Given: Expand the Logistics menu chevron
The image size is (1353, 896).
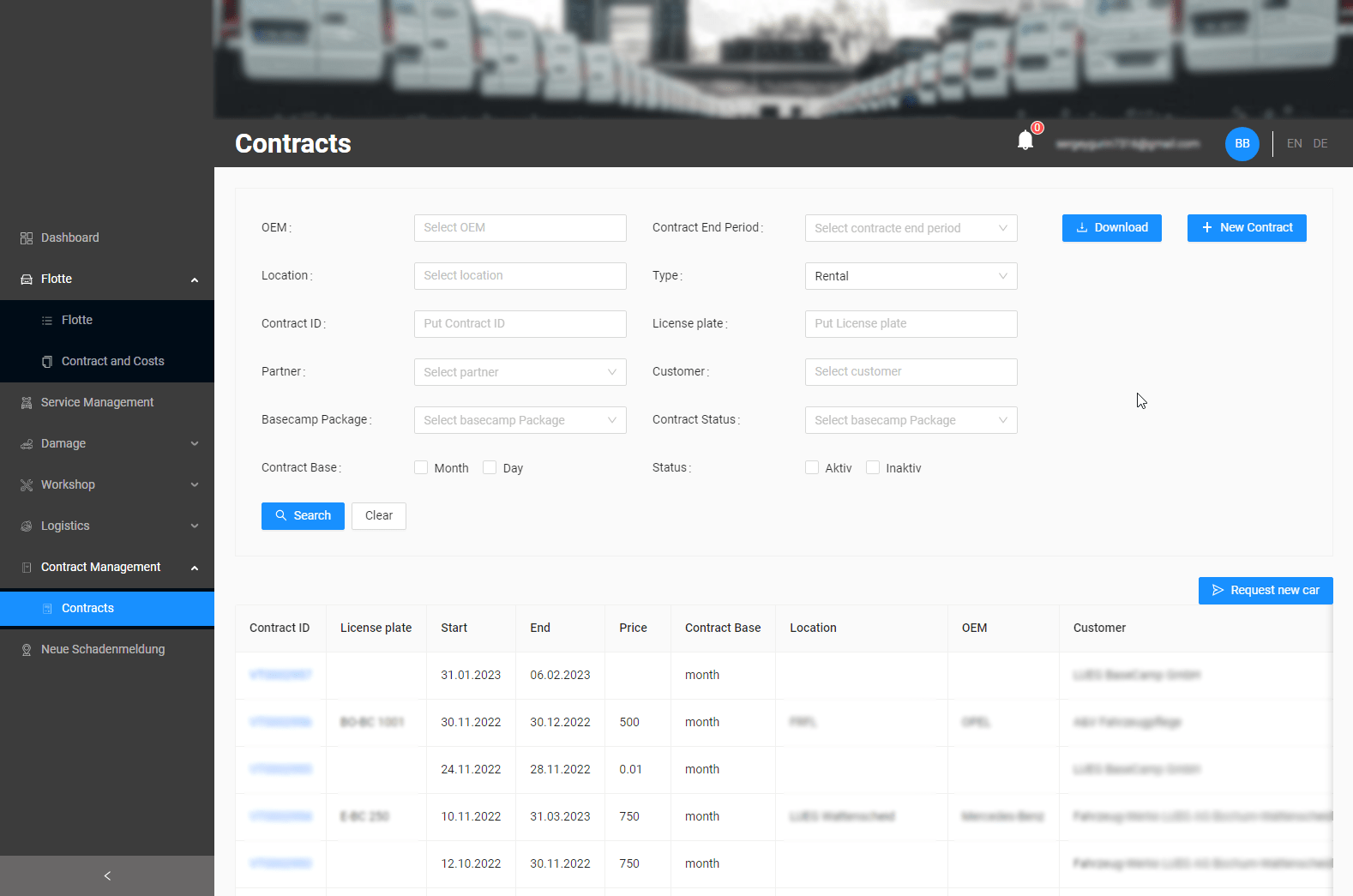Looking at the screenshot, I should [x=195, y=526].
